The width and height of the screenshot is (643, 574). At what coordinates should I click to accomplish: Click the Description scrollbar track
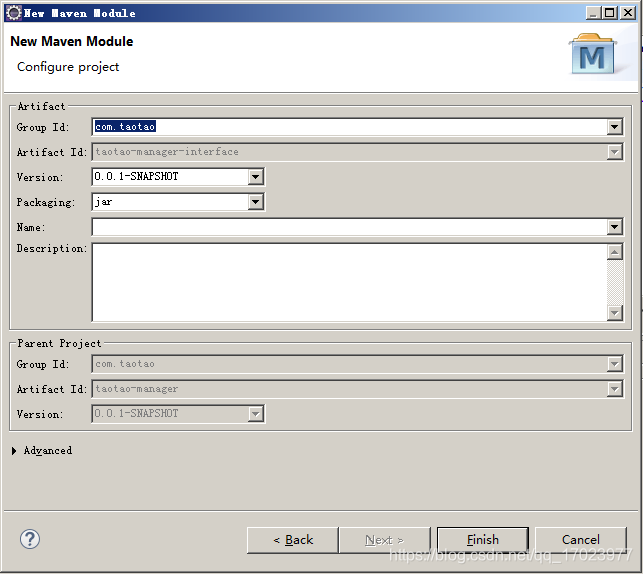click(x=614, y=282)
